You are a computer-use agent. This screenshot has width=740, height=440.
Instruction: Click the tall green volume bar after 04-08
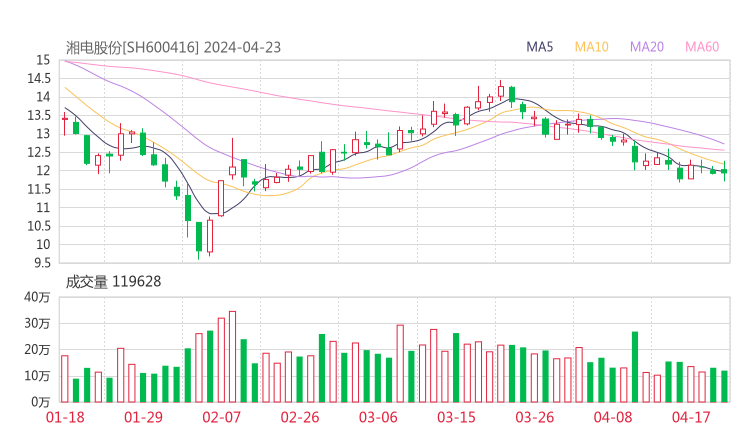tap(635, 367)
